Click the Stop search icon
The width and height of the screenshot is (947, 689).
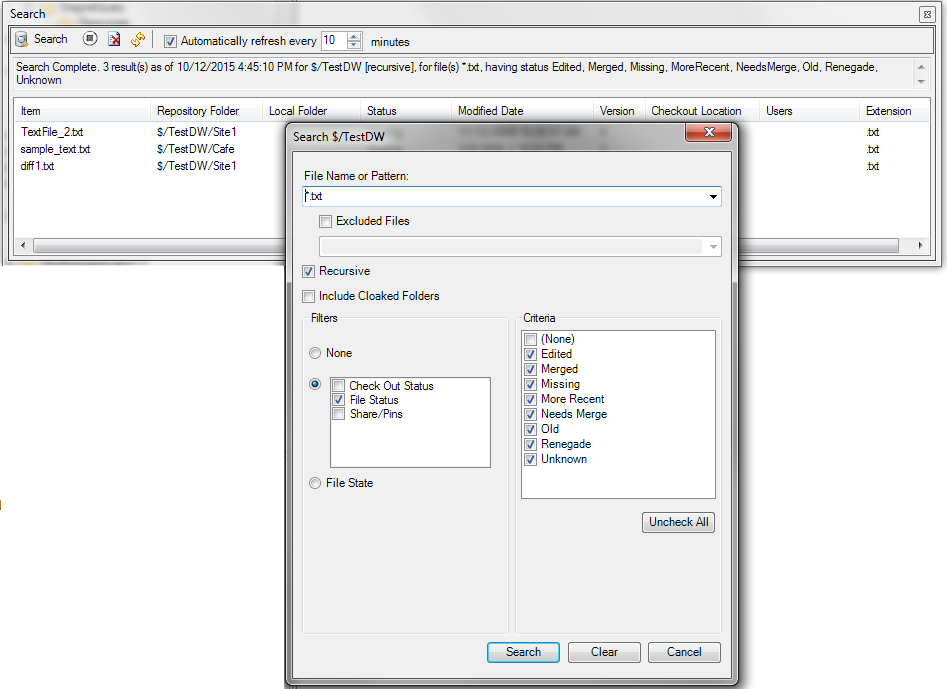[x=90, y=39]
